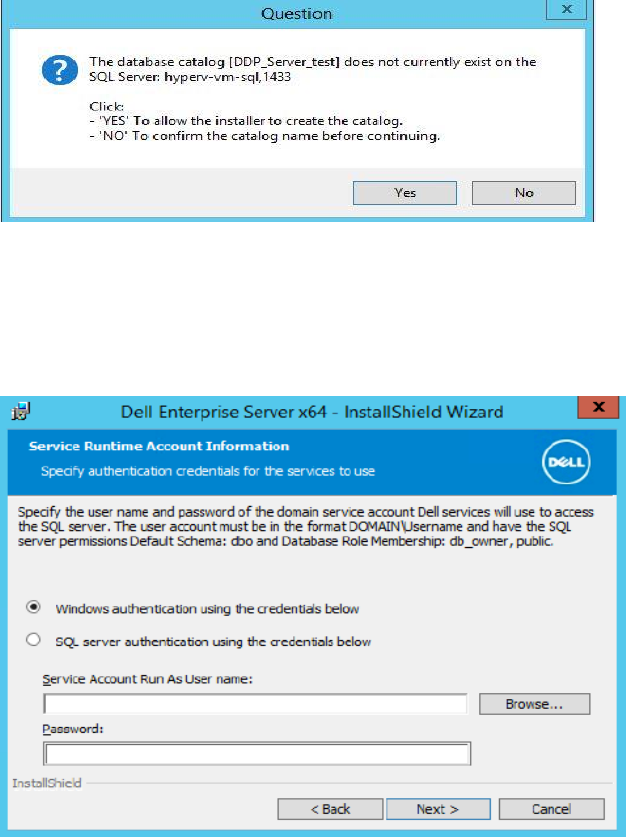Go back with the < Back button
The width and height of the screenshot is (626, 837).
(330, 809)
